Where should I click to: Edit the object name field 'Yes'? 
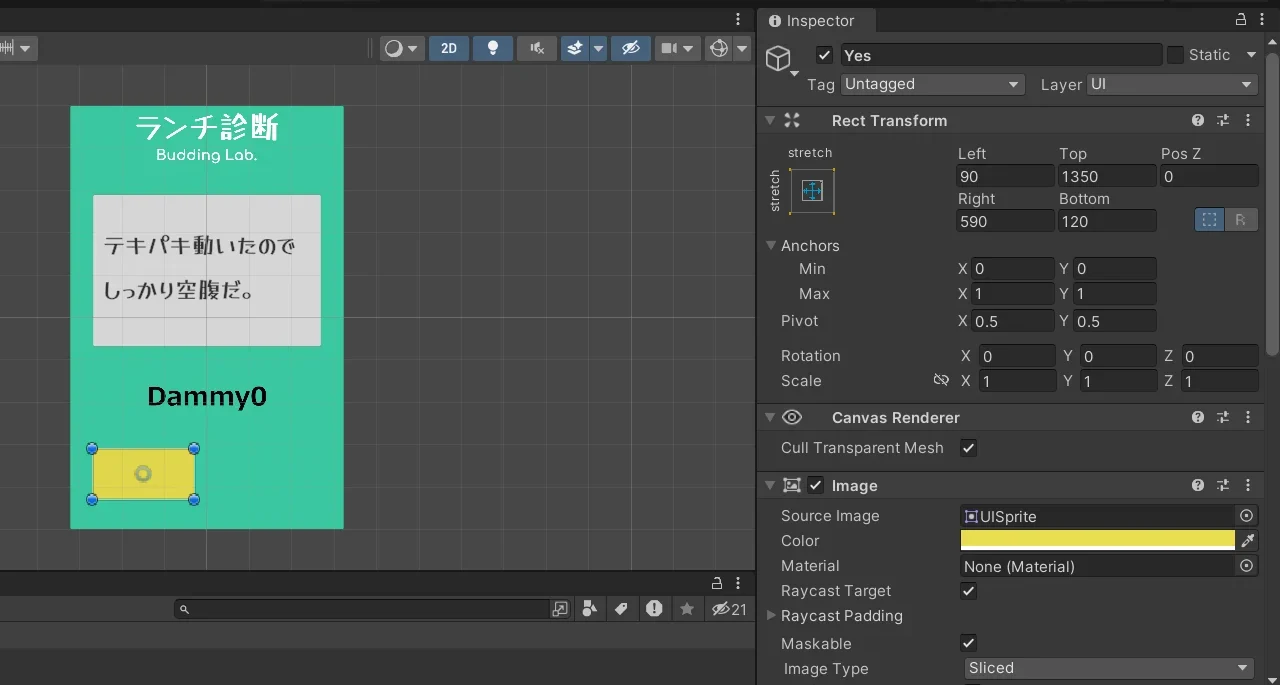pyautogui.click(x=1000, y=55)
